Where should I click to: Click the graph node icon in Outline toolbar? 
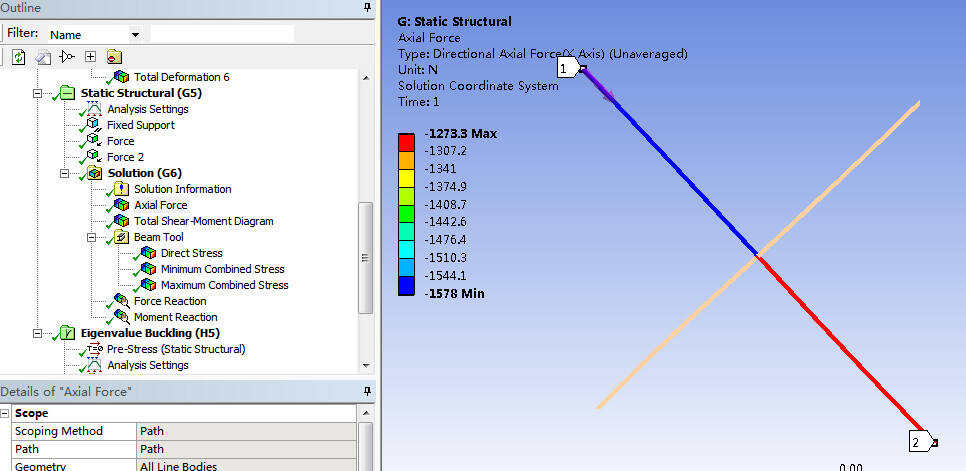pyautogui.click(x=67, y=57)
